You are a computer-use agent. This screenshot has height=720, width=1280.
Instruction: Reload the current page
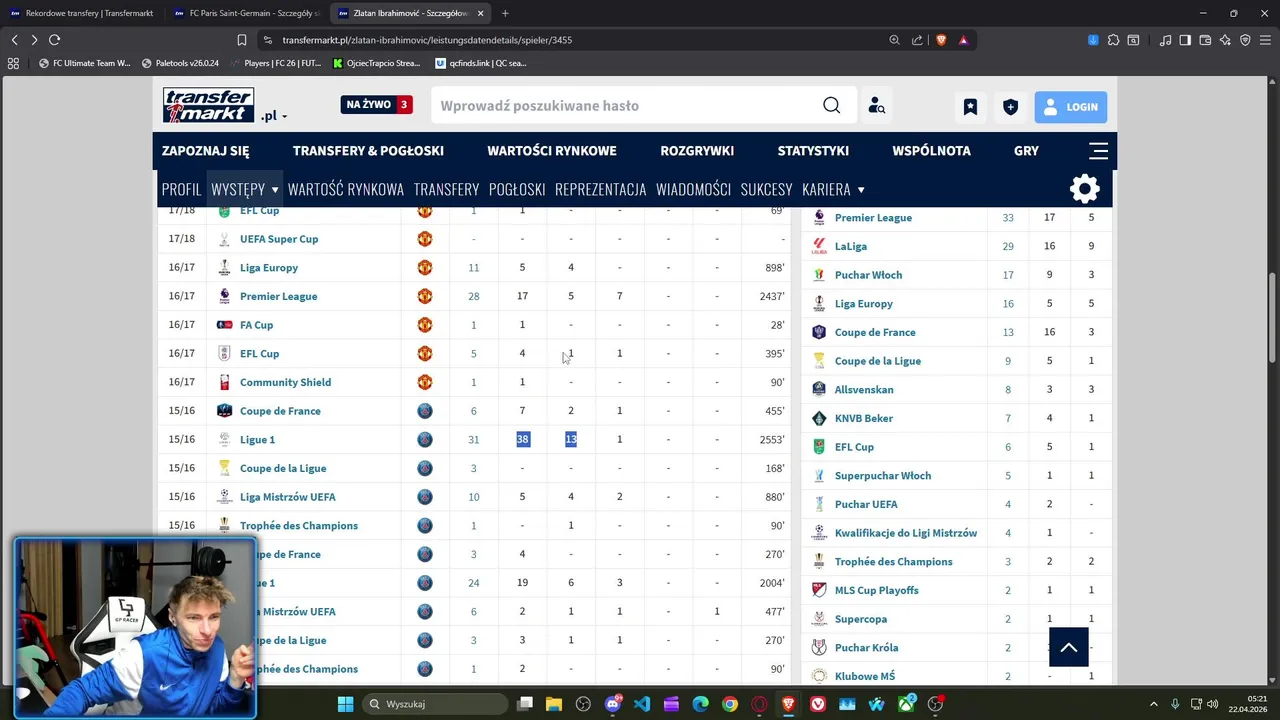click(54, 40)
